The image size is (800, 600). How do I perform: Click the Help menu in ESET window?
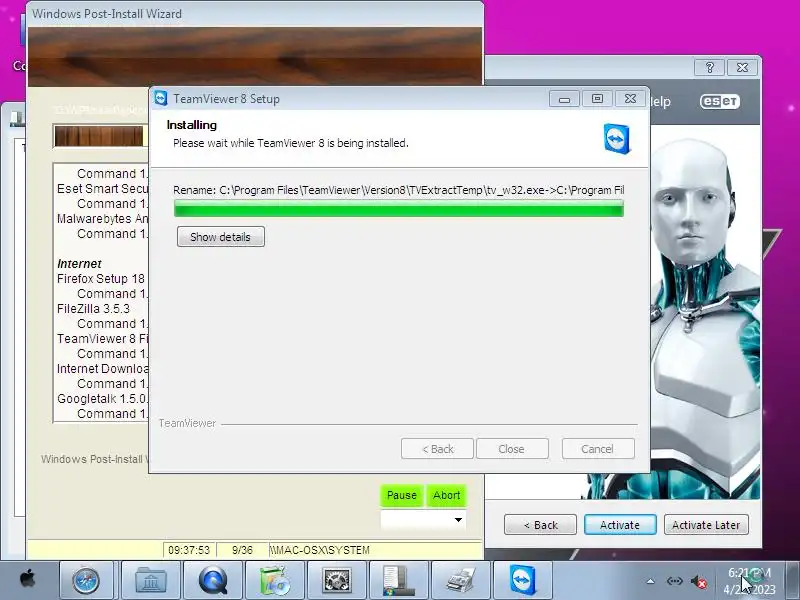coord(660,102)
